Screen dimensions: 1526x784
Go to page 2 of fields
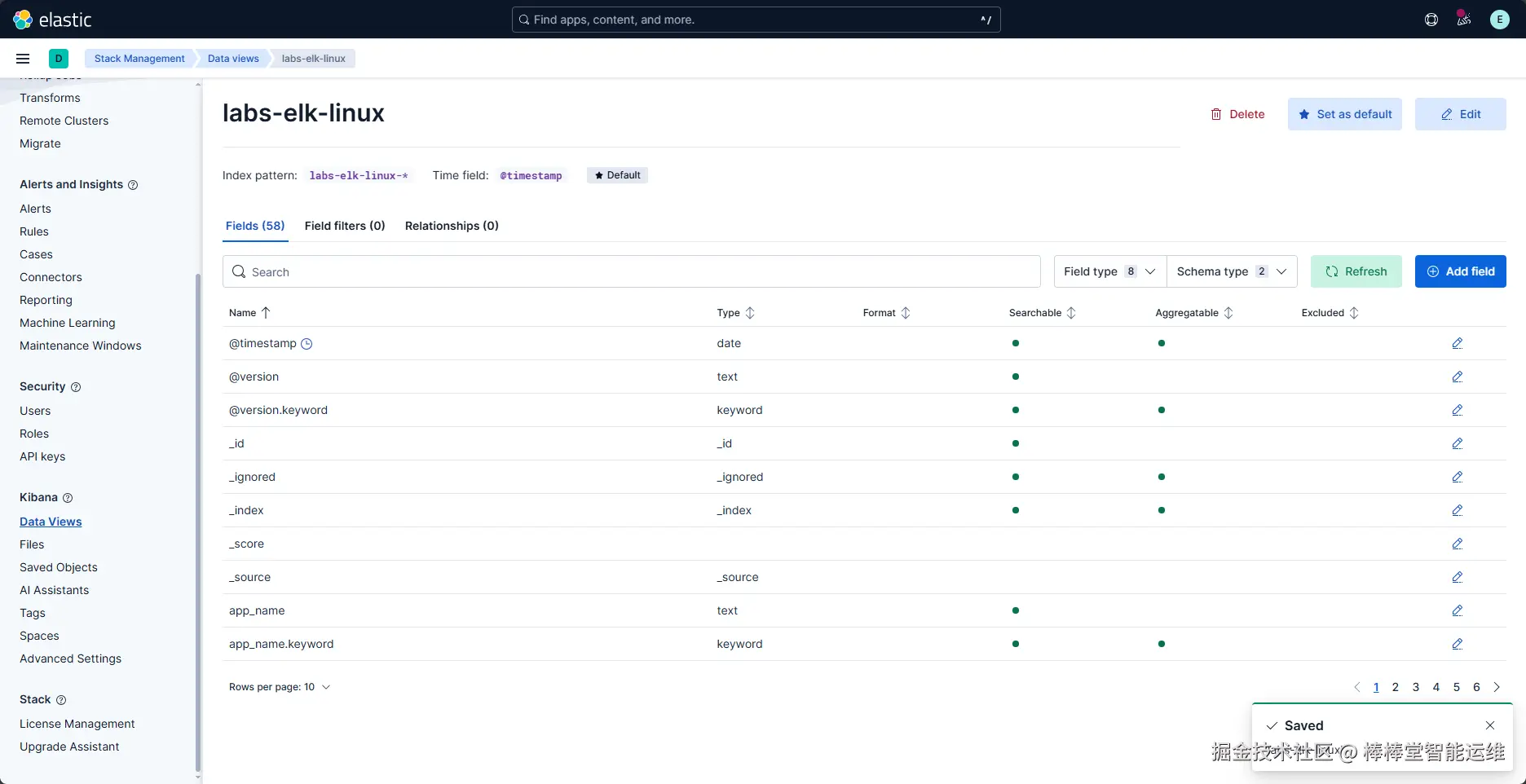click(x=1396, y=687)
